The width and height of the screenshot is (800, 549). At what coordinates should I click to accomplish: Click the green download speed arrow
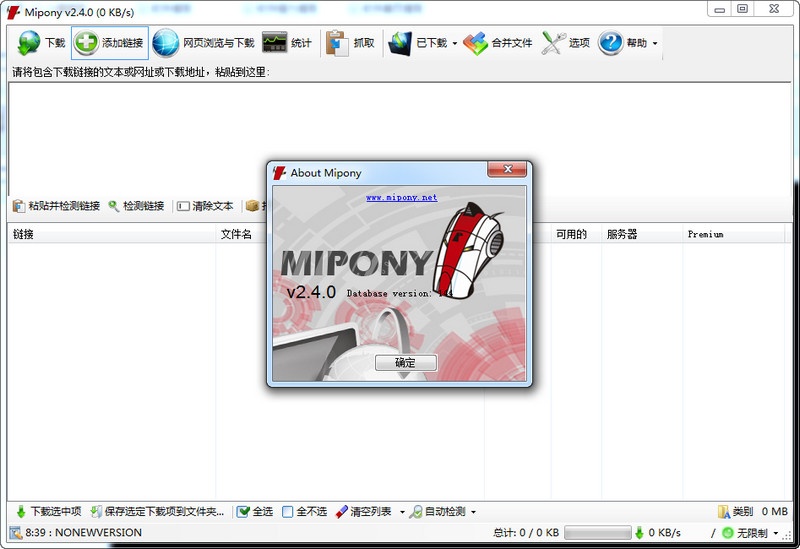pyautogui.click(x=639, y=533)
